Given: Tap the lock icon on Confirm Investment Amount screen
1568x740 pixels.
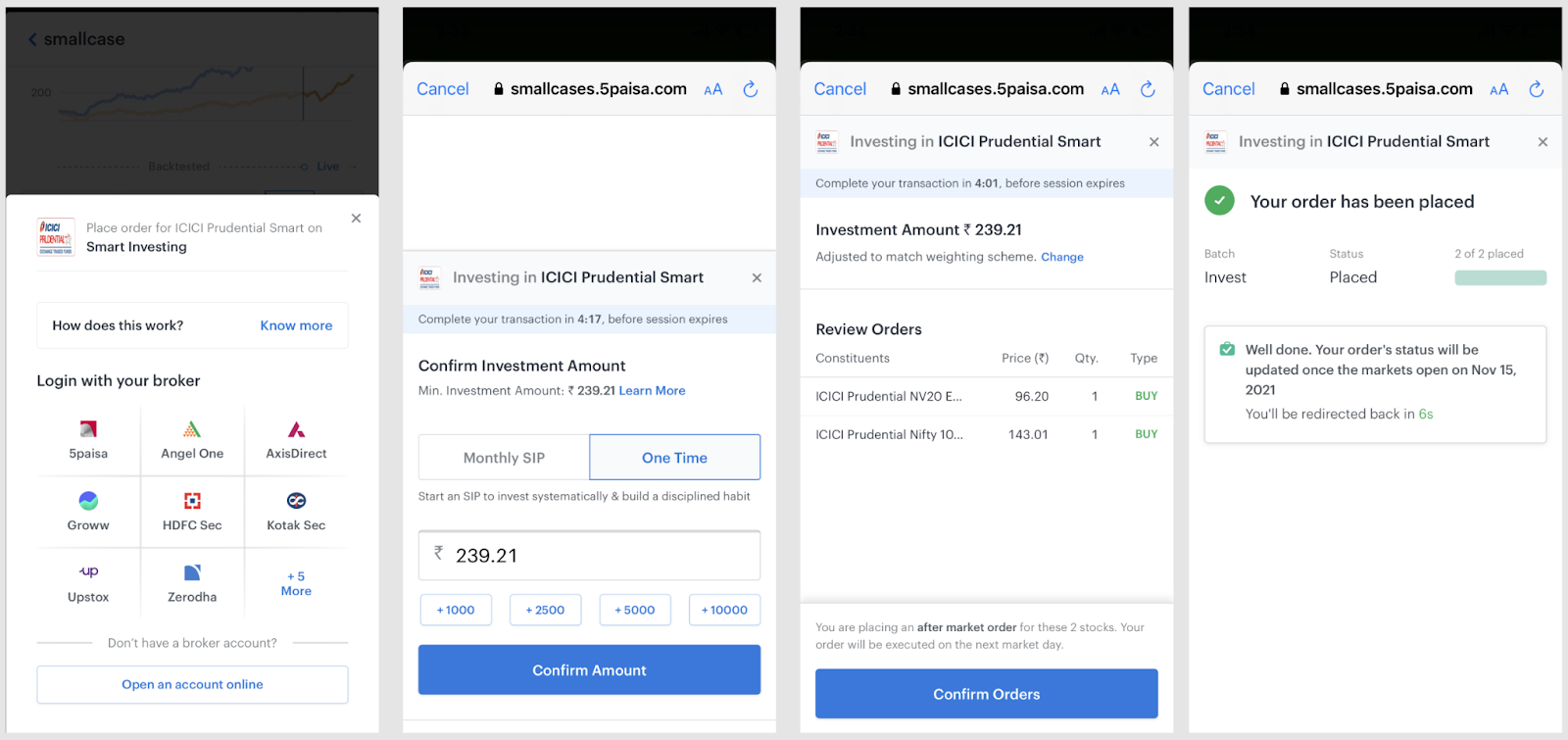Looking at the screenshot, I should click(499, 89).
